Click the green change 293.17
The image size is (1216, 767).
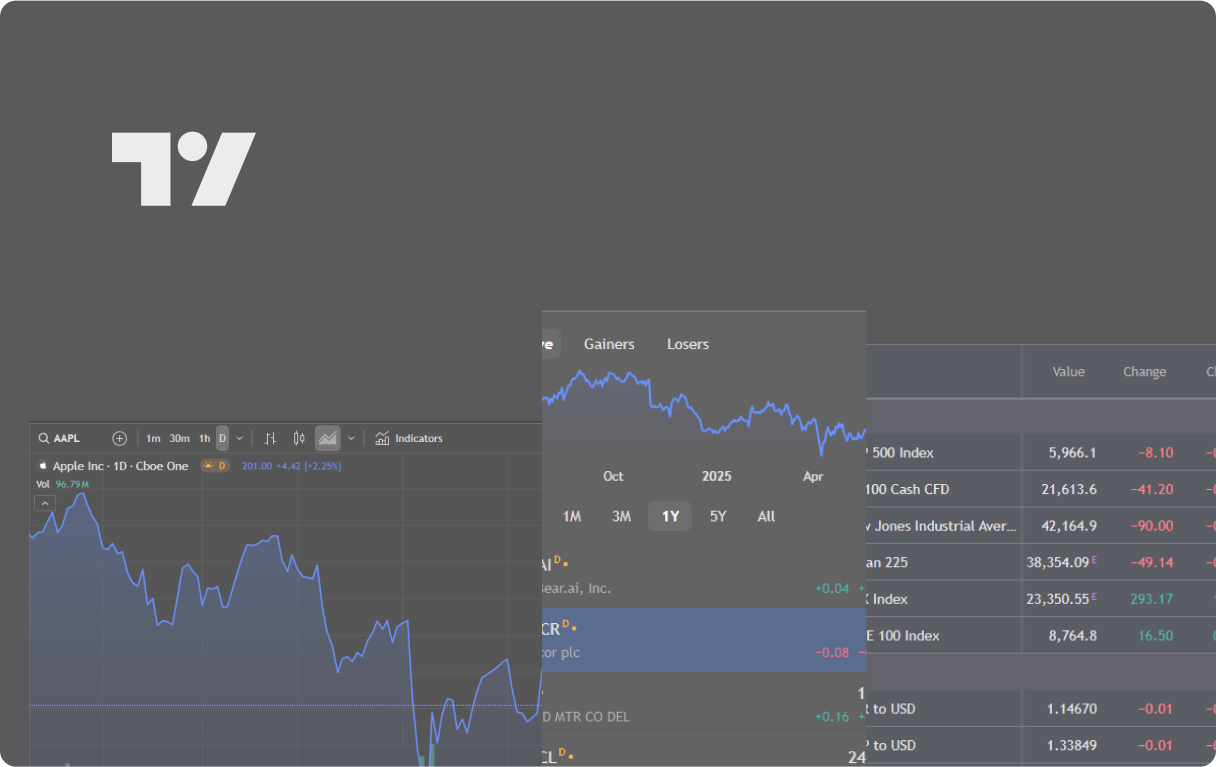pyautogui.click(x=1153, y=599)
